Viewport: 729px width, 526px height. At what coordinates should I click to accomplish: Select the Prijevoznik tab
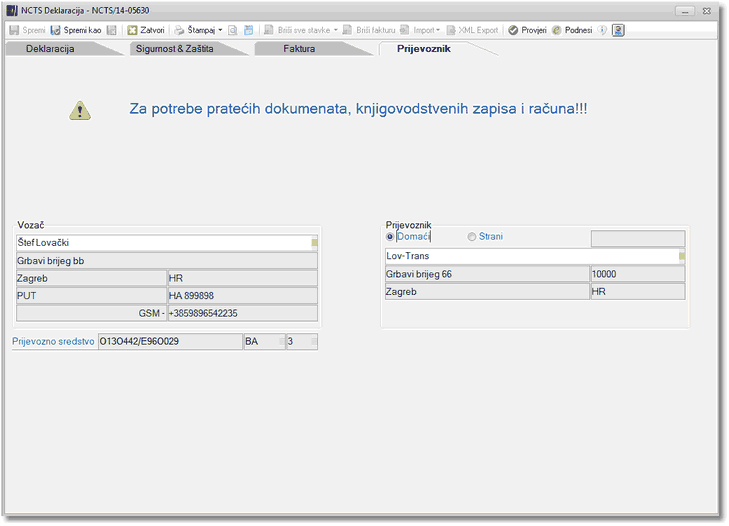[x=424, y=49]
